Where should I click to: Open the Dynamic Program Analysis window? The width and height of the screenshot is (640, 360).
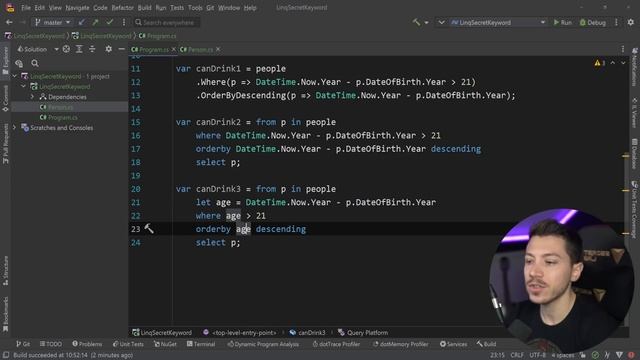pyautogui.click(x=263, y=344)
